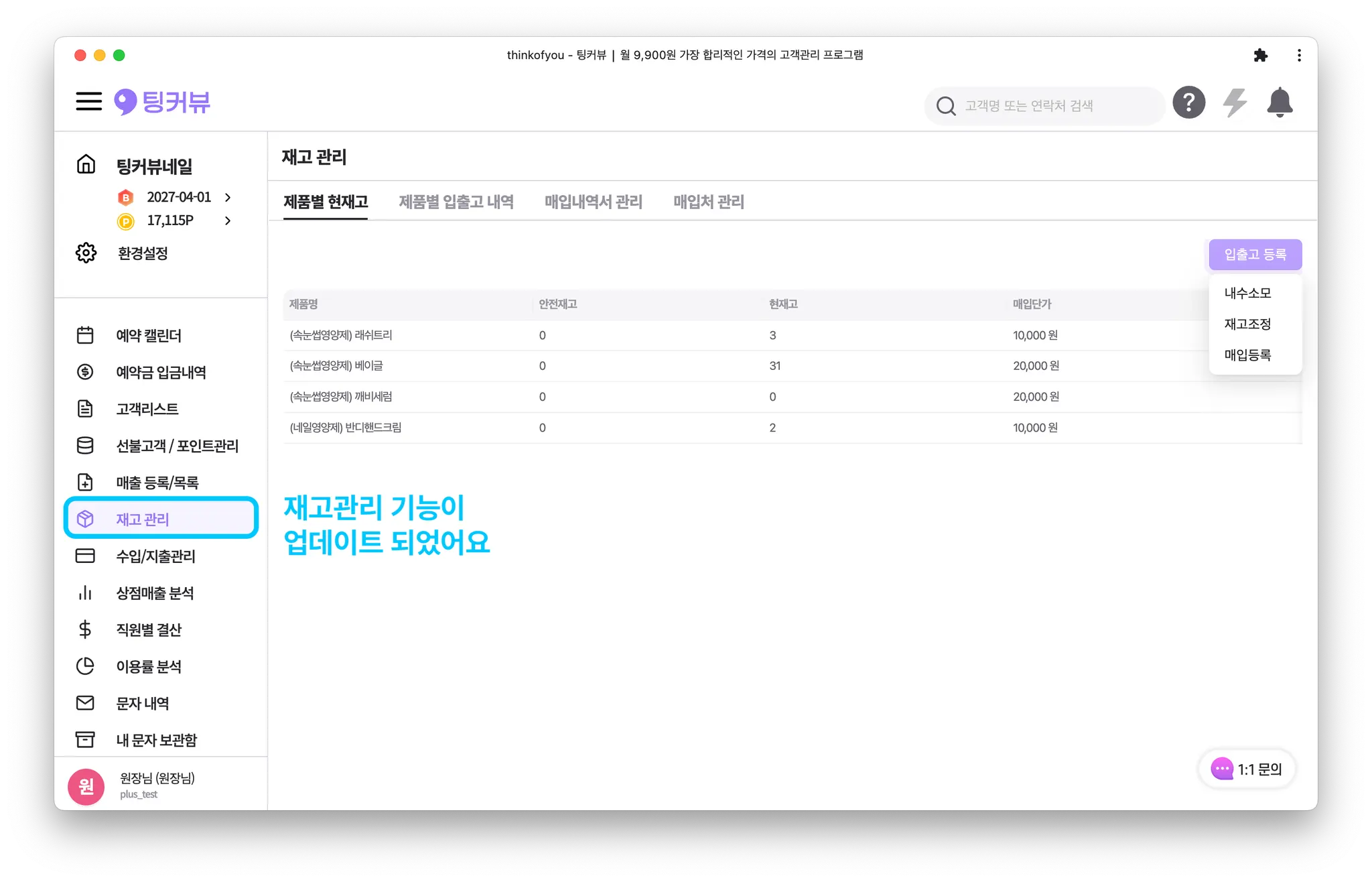Expand the 17,115P points chevron
The height and width of the screenshot is (882, 1372).
tap(228, 220)
